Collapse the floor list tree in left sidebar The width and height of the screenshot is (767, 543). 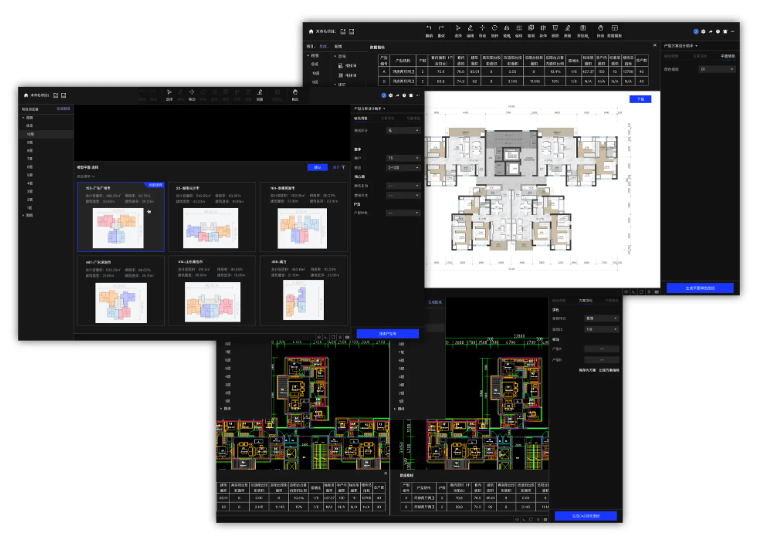coord(24,117)
